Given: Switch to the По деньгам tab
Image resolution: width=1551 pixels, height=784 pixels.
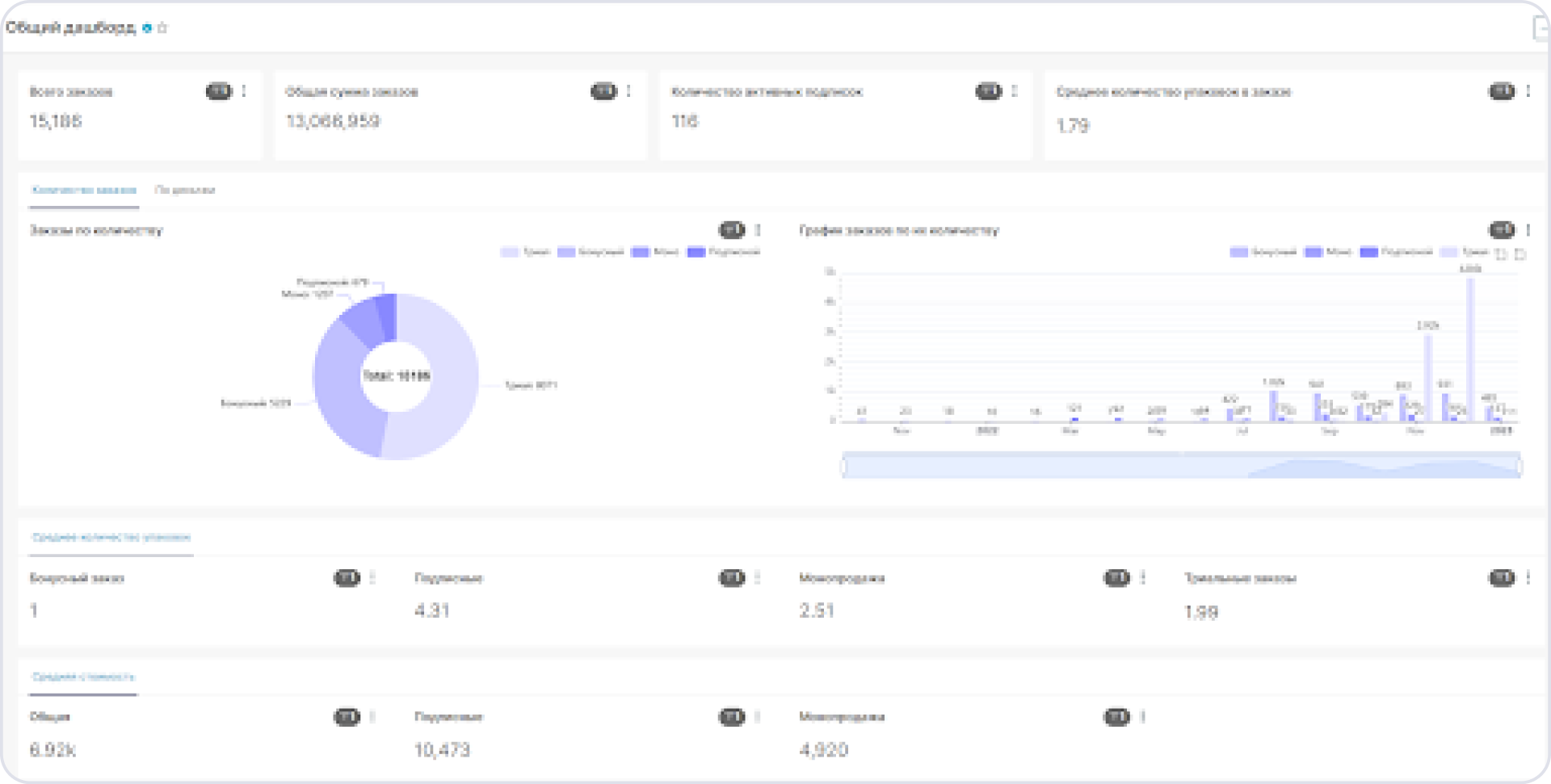Looking at the screenshot, I should tap(185, 191).
